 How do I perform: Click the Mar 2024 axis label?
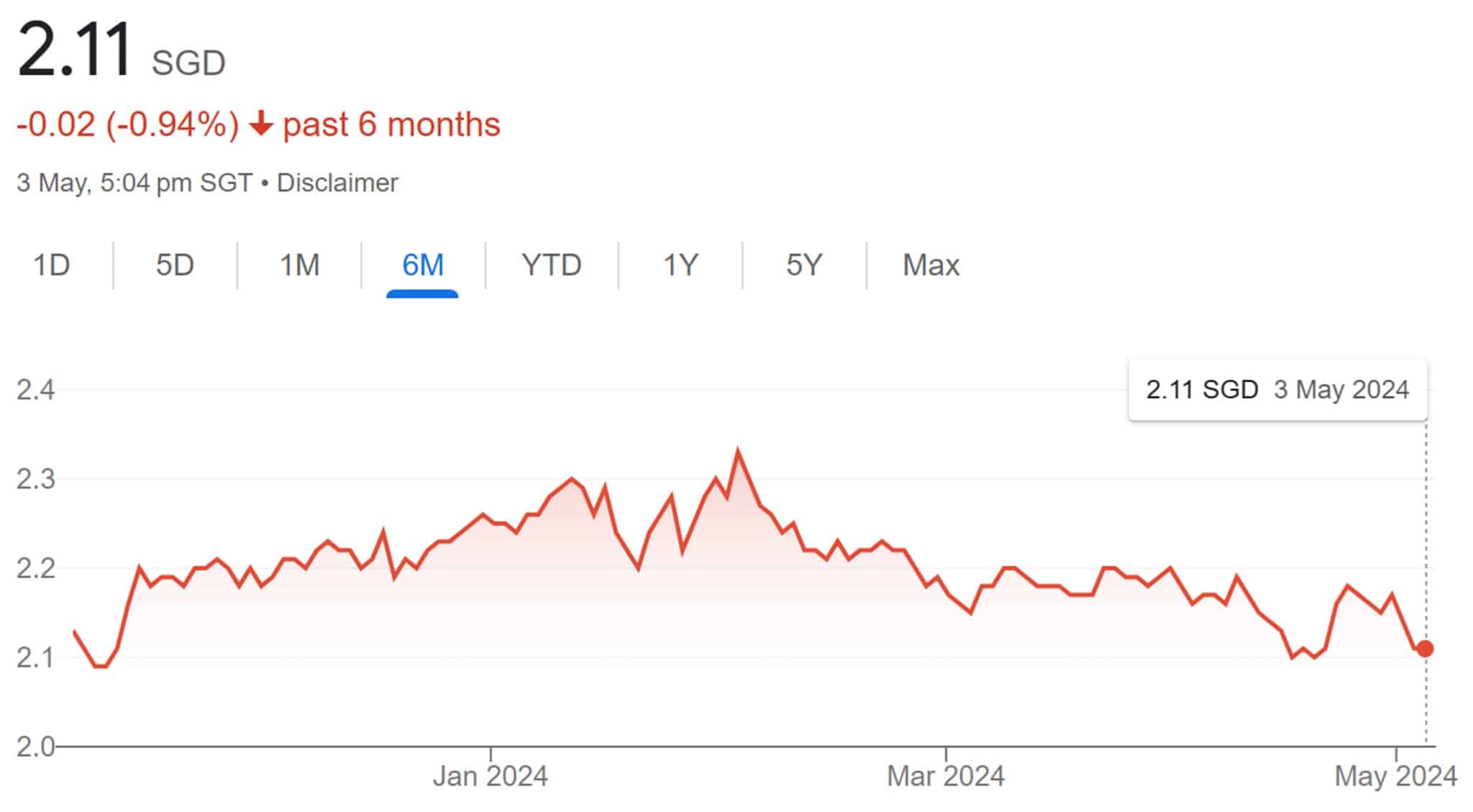click(945, 777)
